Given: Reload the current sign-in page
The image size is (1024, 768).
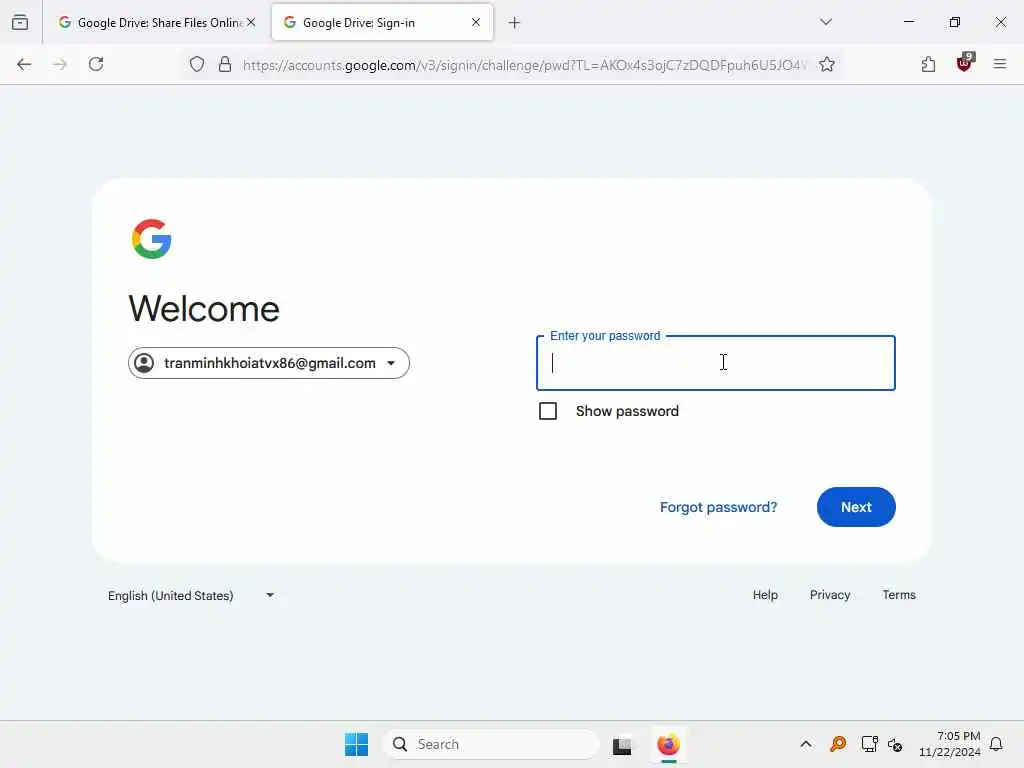Looking at the screenshot, I should point(96,64).
